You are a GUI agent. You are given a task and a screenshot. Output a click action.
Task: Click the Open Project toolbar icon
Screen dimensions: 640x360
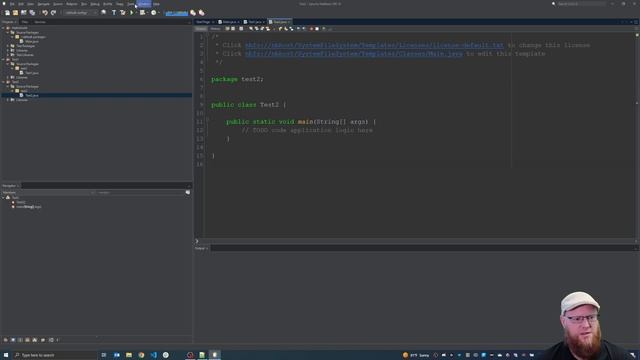24,13
